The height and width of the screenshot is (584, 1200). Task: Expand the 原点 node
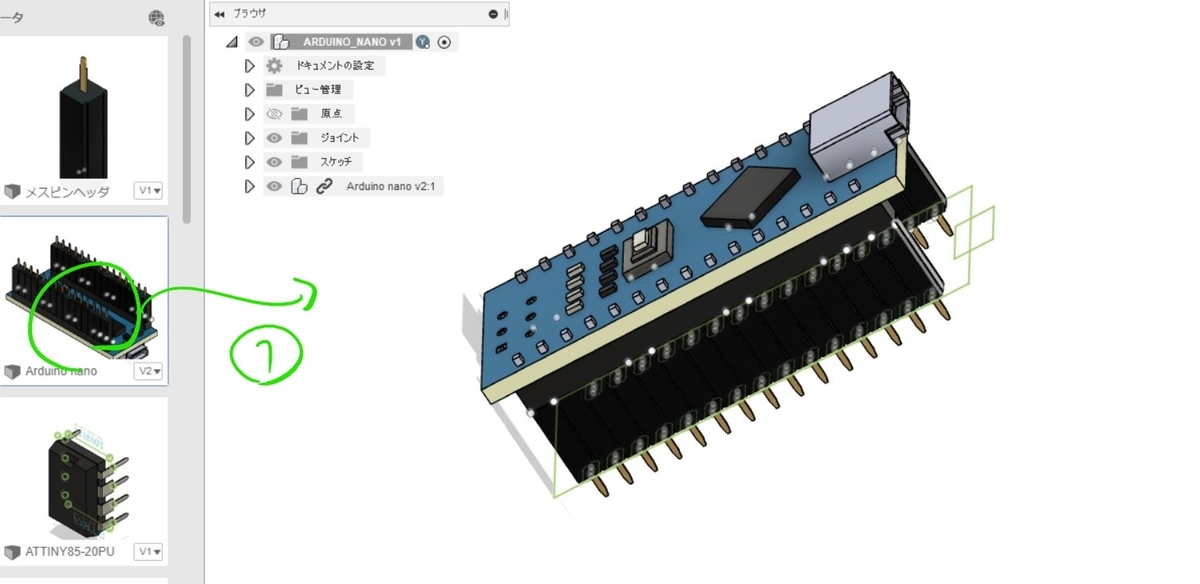[250, 114]
